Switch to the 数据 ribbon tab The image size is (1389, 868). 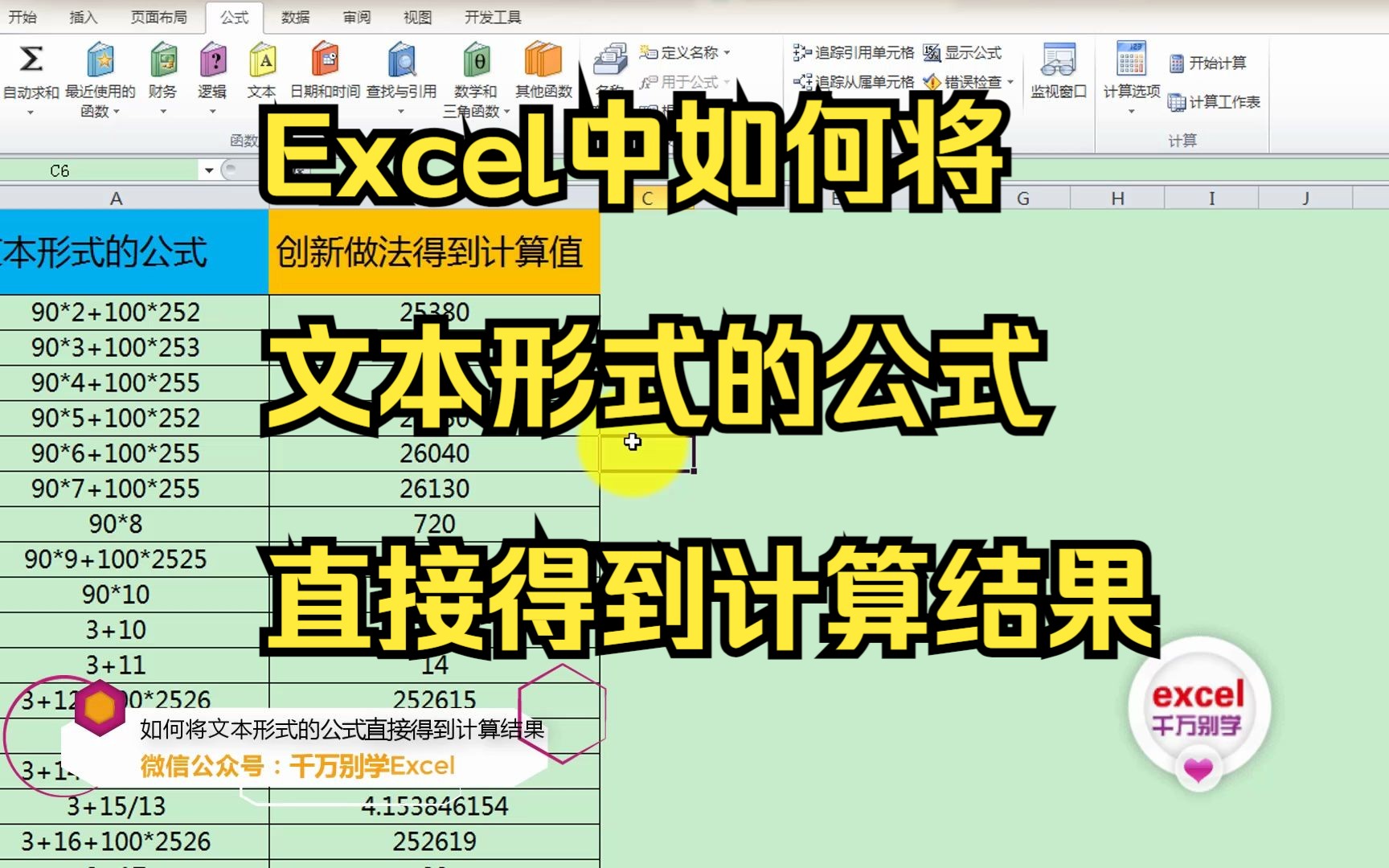[296, 17]
